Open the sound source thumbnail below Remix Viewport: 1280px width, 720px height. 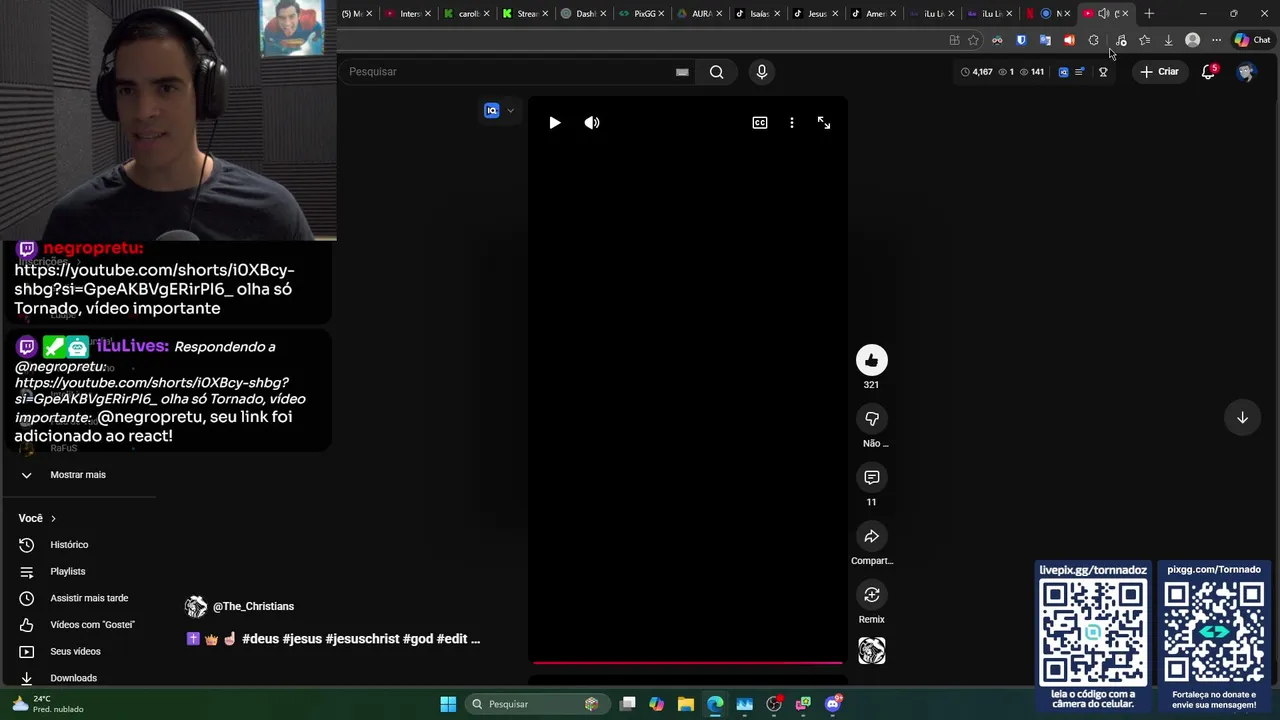click(871, 651)
